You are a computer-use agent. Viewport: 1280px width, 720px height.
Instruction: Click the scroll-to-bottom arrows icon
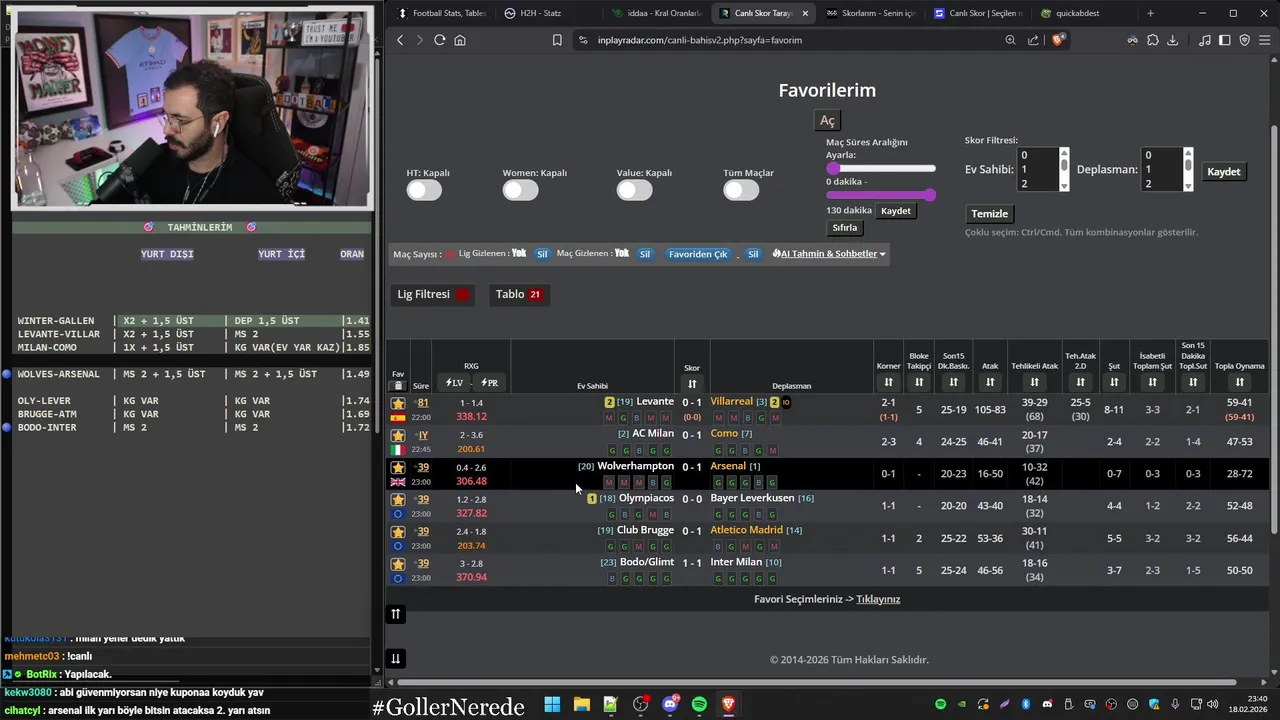(396, 658)
